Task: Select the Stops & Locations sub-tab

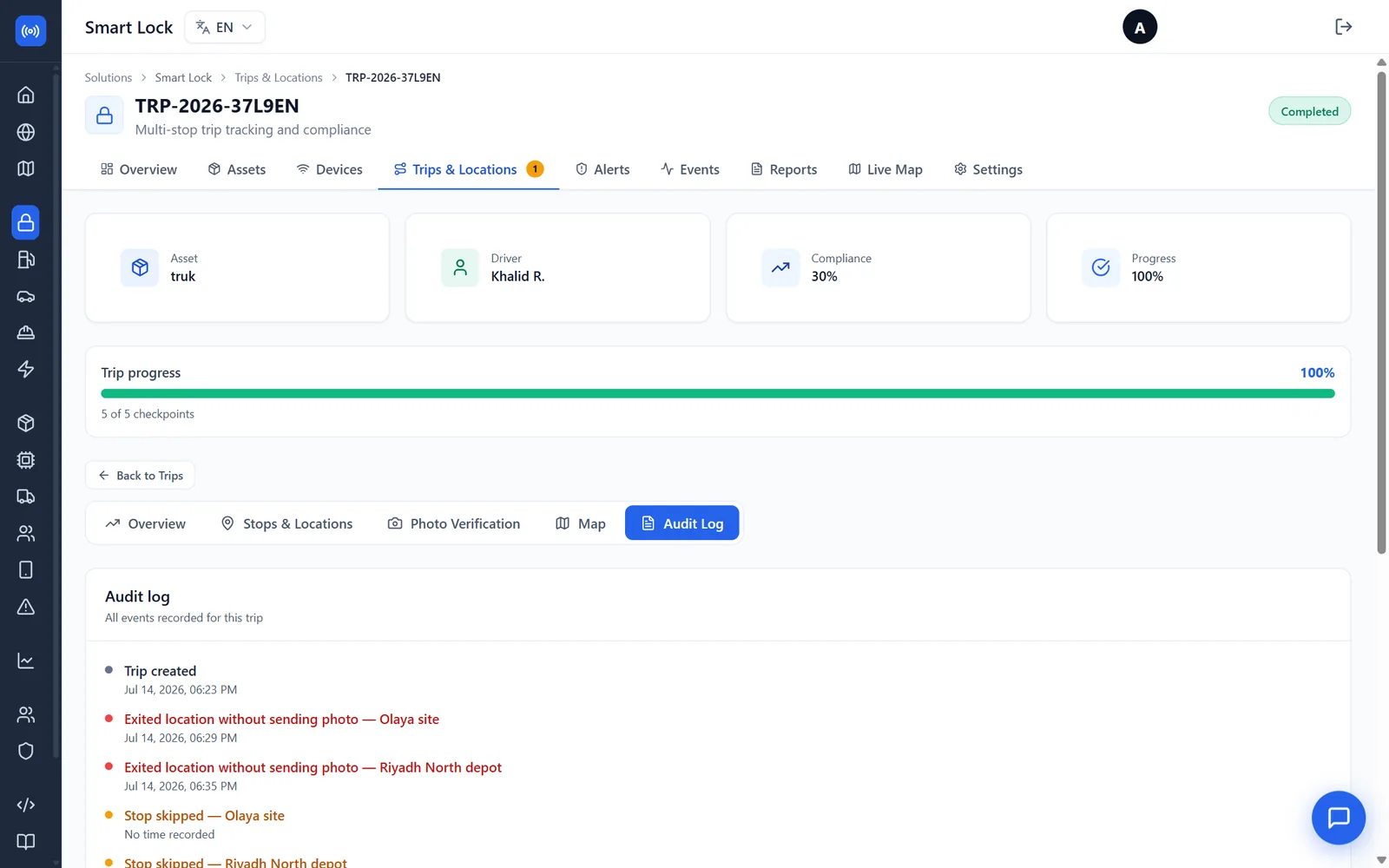Action: point(286,523)
